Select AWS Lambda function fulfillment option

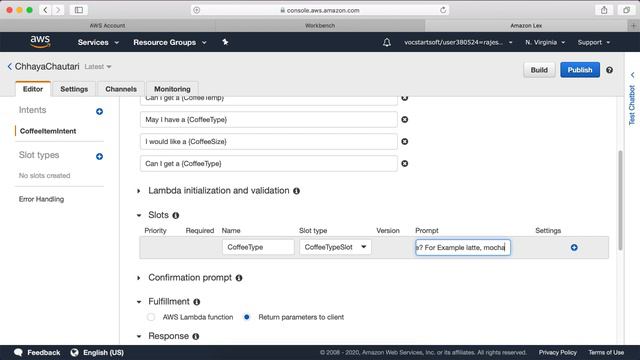151,317
